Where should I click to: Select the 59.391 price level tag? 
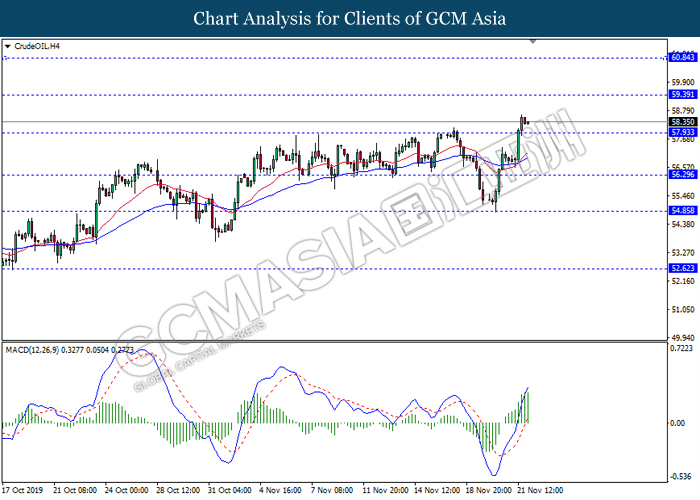coord(683,95)
